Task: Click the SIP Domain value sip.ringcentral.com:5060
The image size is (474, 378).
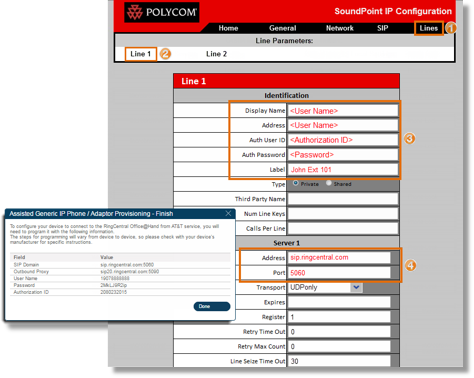Action: [x=127, y=265]
